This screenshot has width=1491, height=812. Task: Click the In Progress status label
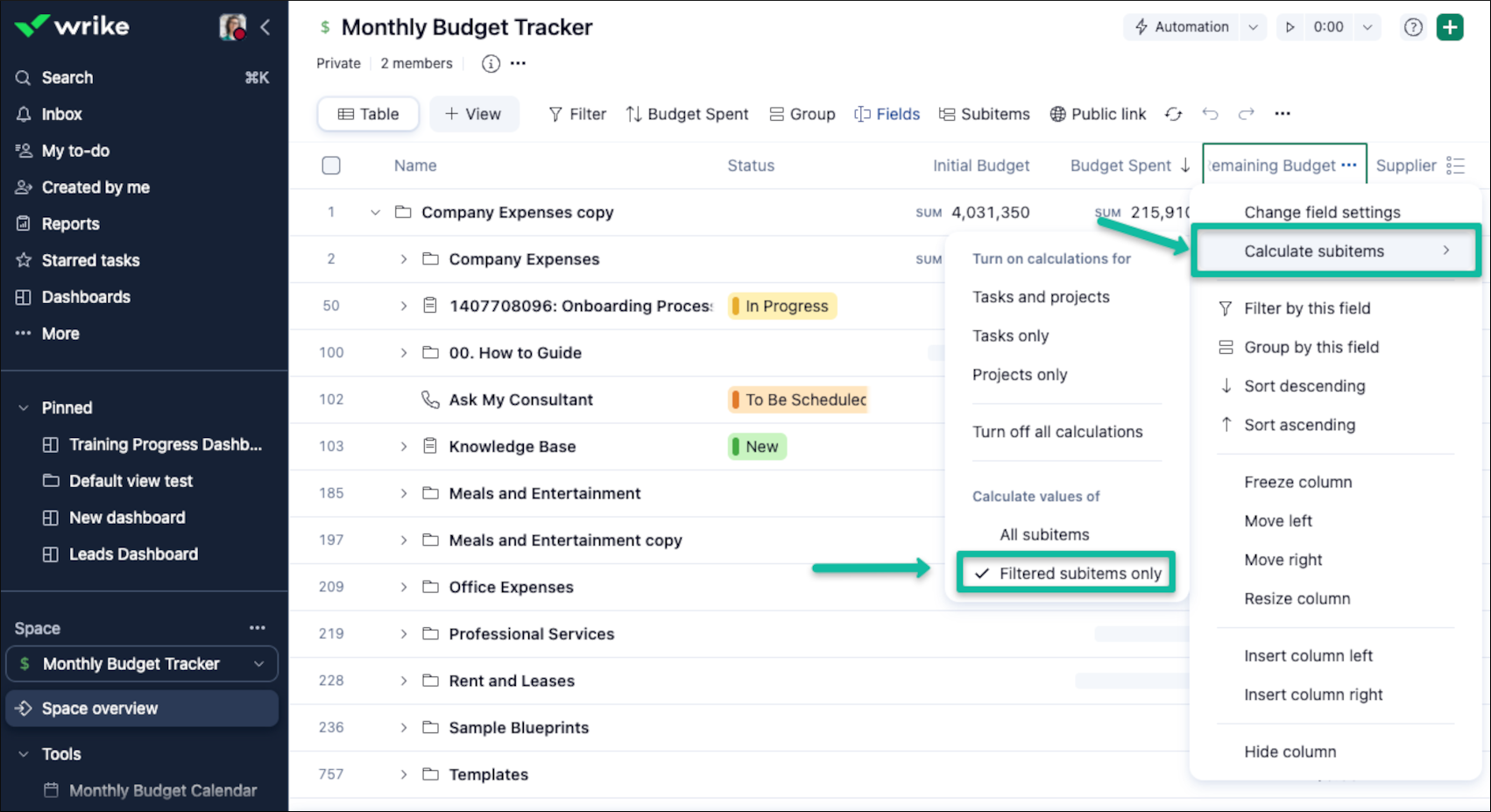click(x=785, y=306)
